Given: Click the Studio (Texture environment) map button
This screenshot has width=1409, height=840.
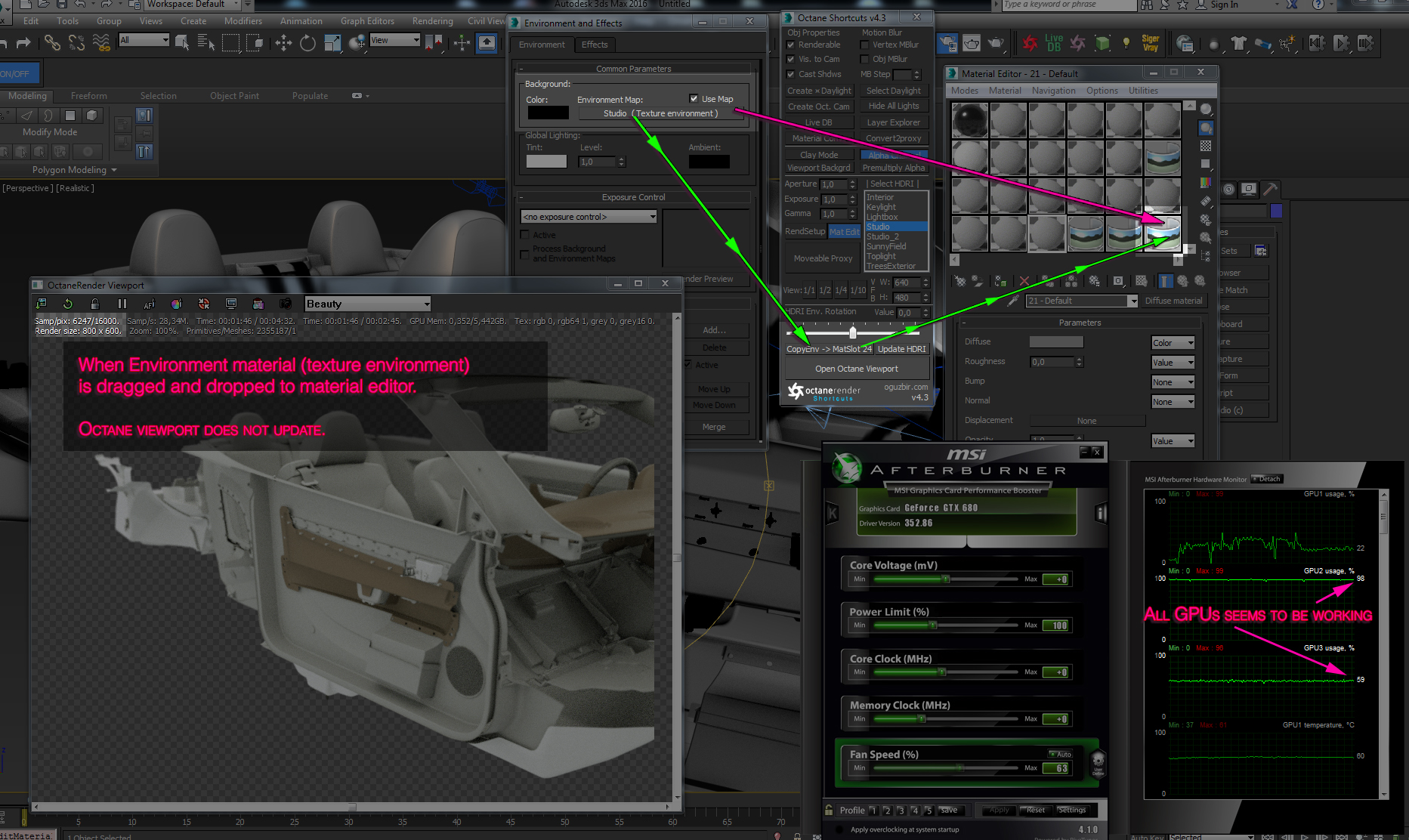Looking at the screenshot, I should 661,113.
